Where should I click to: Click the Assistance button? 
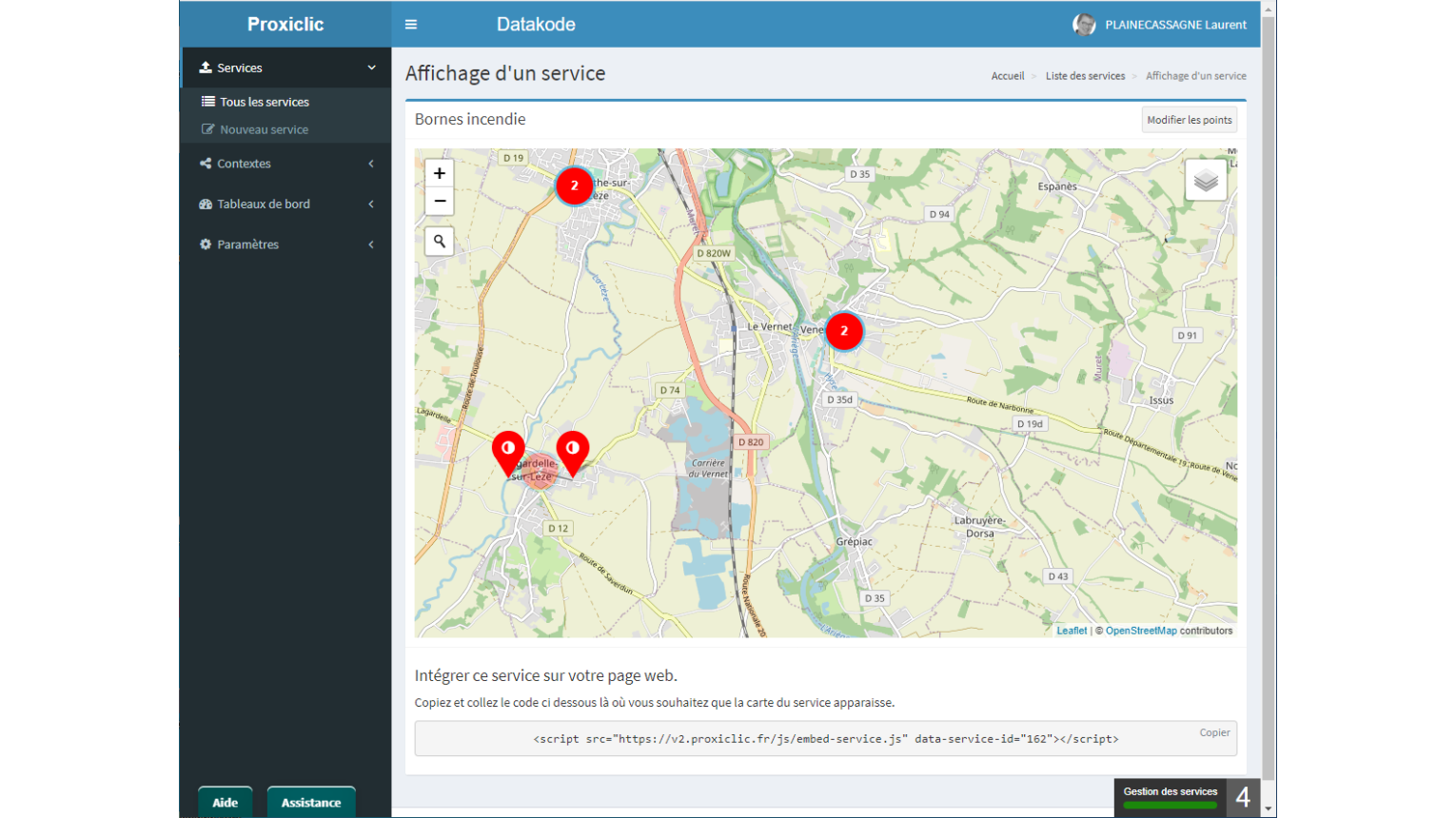coord(311,803)
